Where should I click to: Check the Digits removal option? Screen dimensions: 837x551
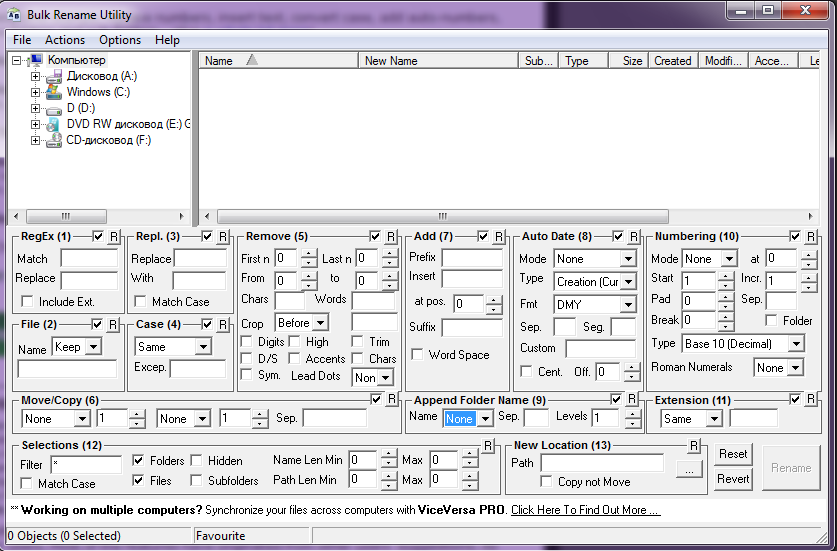click(x=247, y=342)
